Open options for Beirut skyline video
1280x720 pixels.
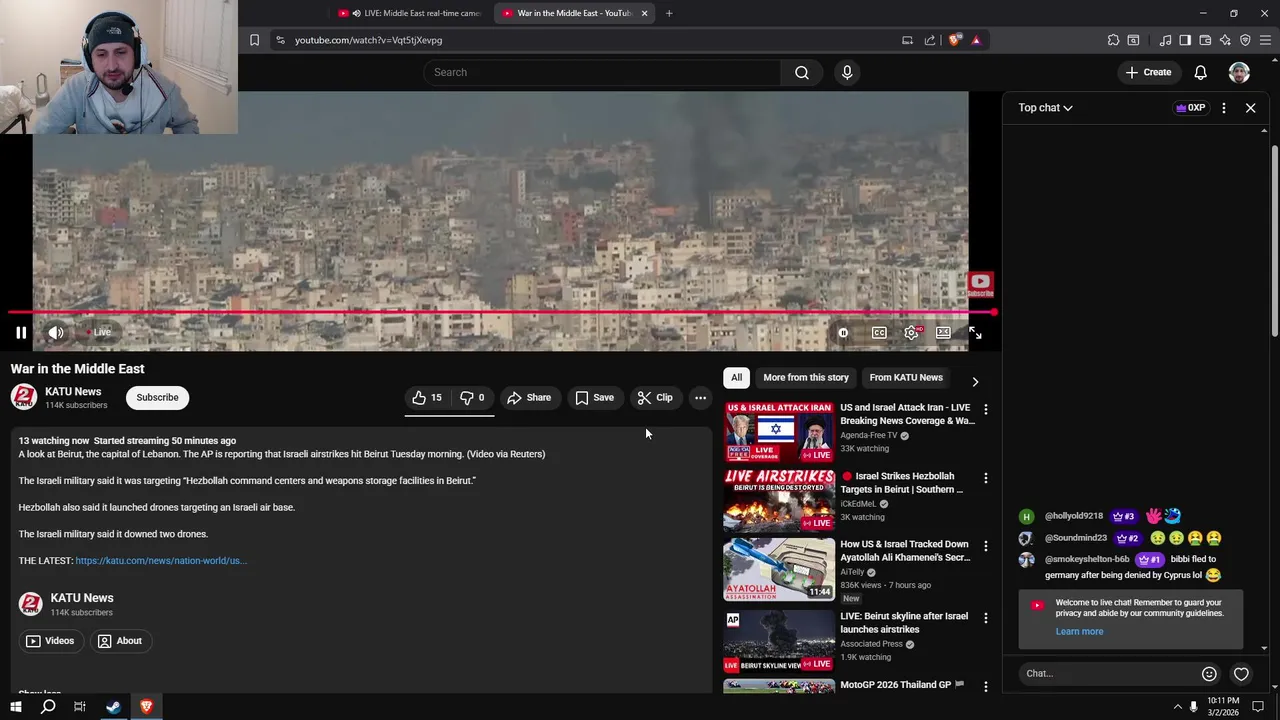pos(985,619)
